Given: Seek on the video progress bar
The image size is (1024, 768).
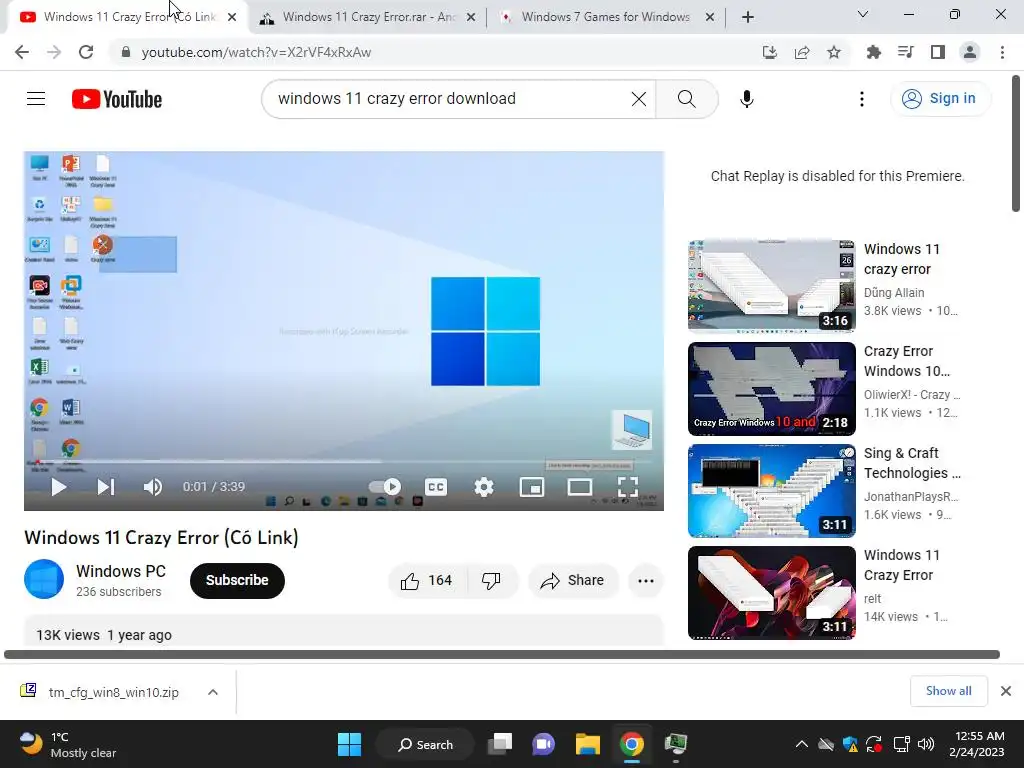Looking at the screenshot, I should pos(344,461).
